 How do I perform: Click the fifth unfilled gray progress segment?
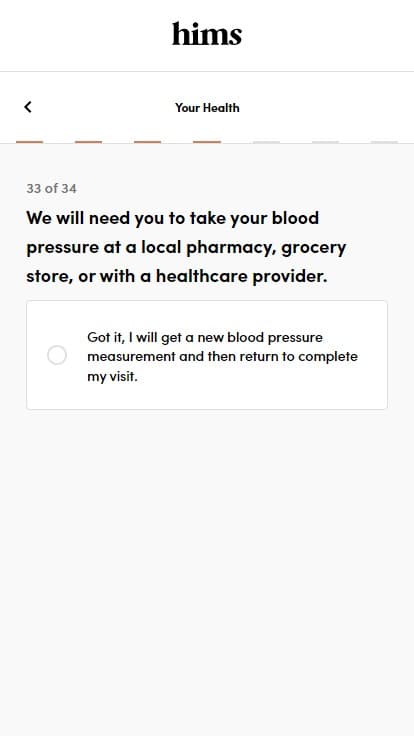tap(266, 142)
